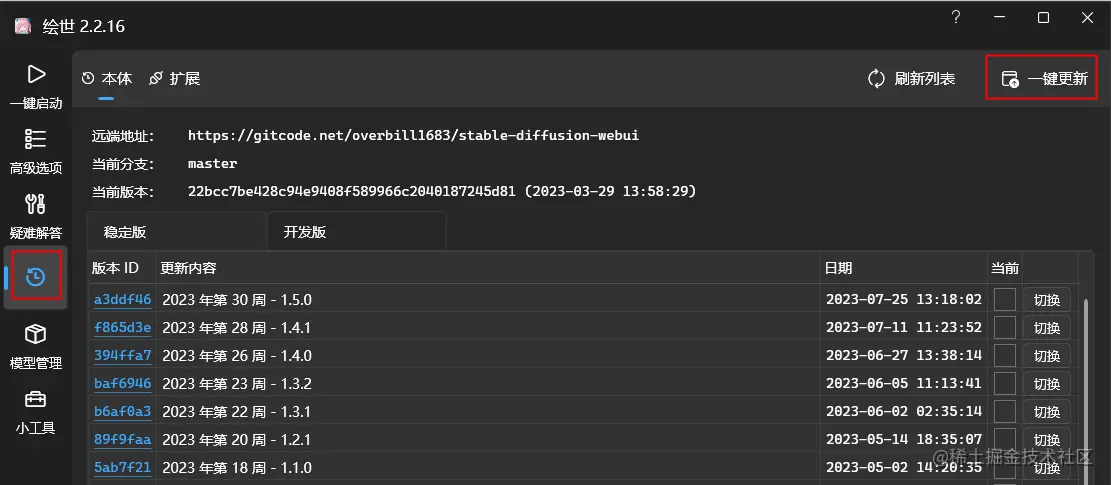Click the 刷新列表 refresh icon
The image size is (1111, 485).
pos(876,79)
